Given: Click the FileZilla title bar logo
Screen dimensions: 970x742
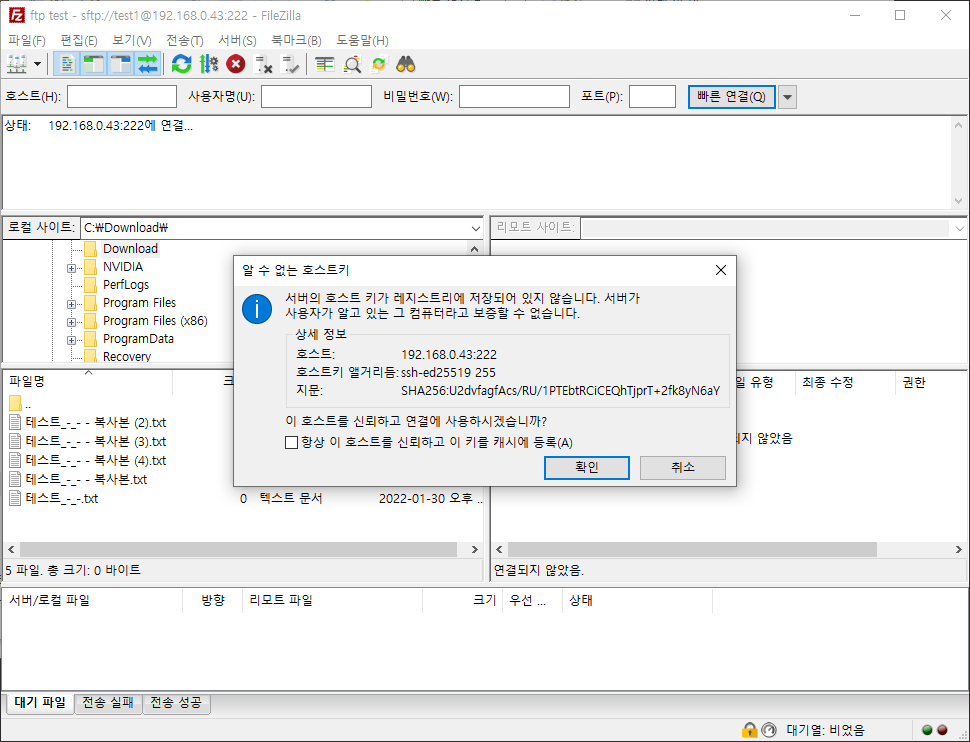Looking at the screenshot, I should point(17,15).
